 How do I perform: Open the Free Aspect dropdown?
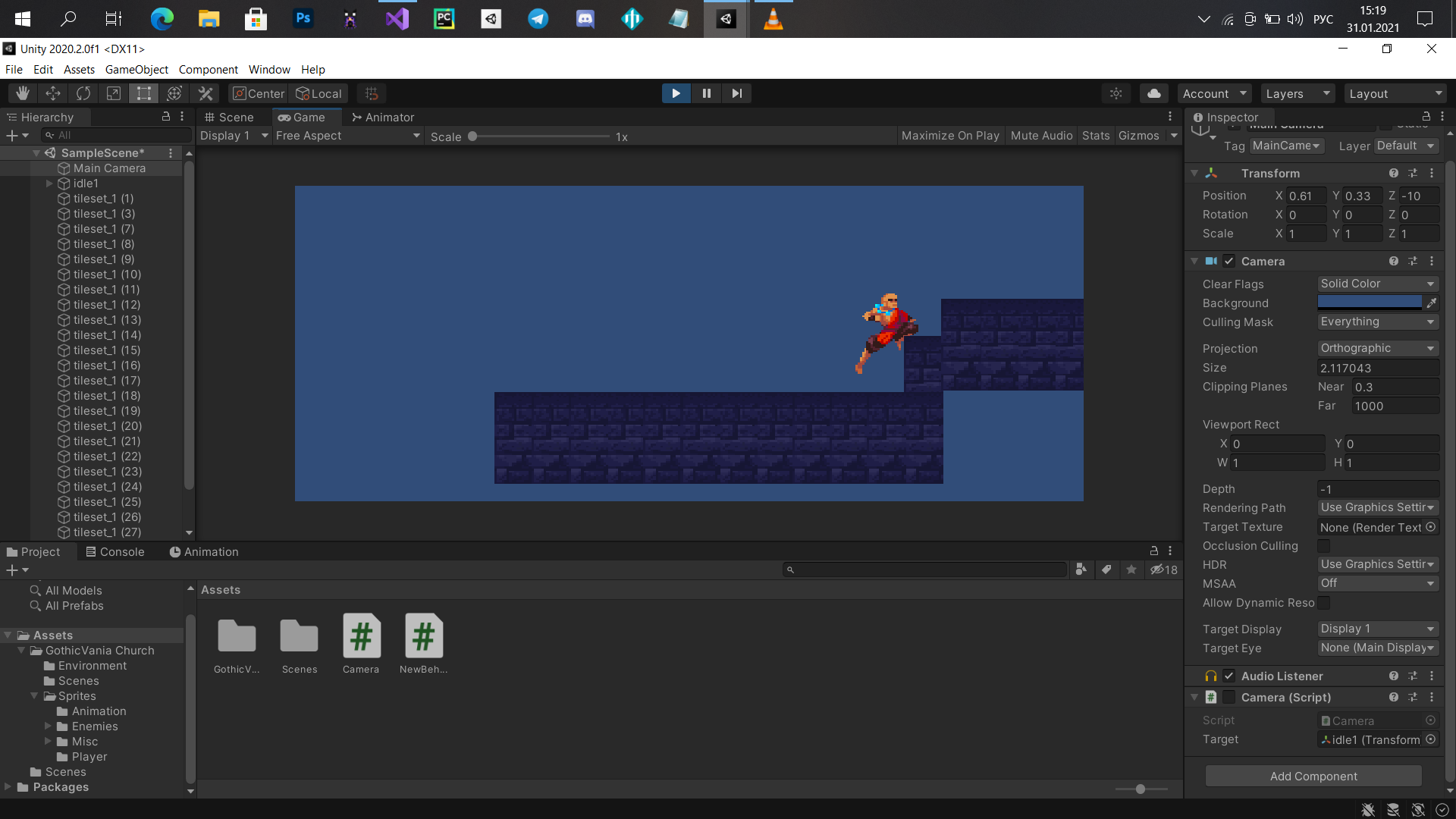[x=347, y=136]
